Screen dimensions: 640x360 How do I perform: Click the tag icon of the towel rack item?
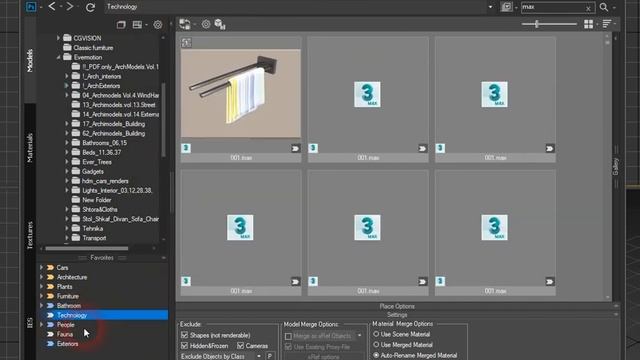(296, 149)
